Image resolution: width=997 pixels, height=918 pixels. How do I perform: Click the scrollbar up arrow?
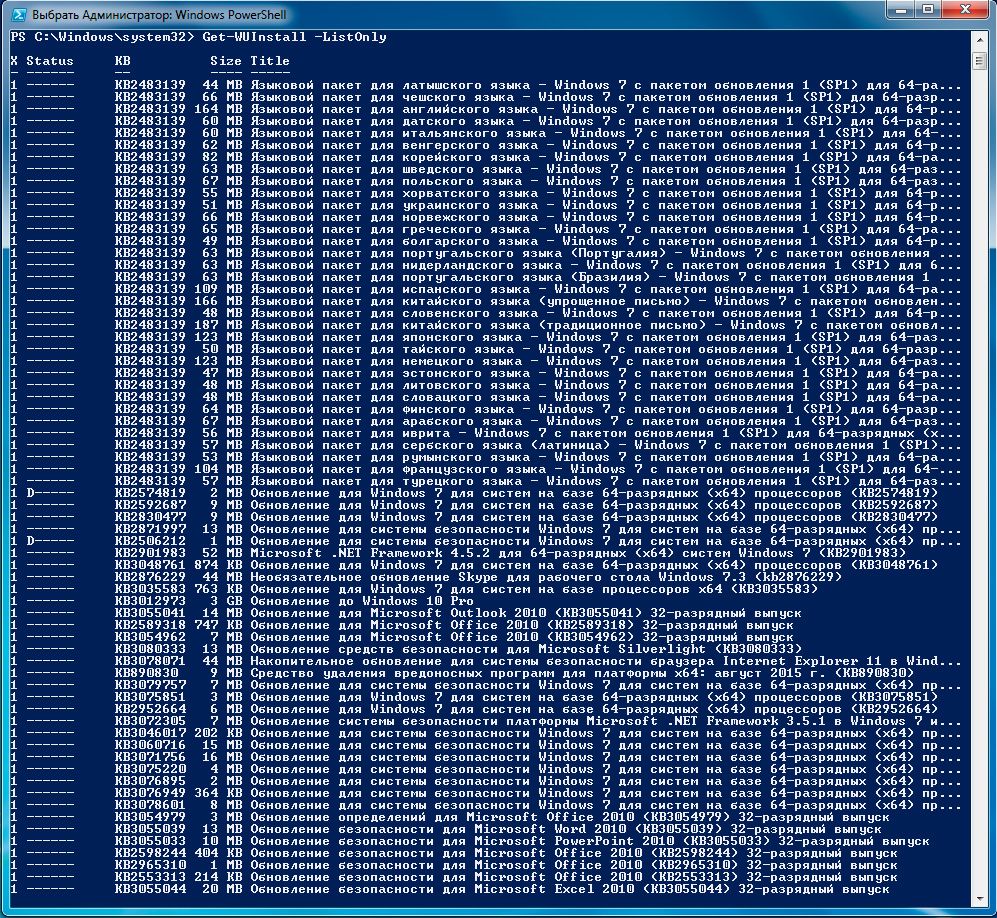point(979,41)
